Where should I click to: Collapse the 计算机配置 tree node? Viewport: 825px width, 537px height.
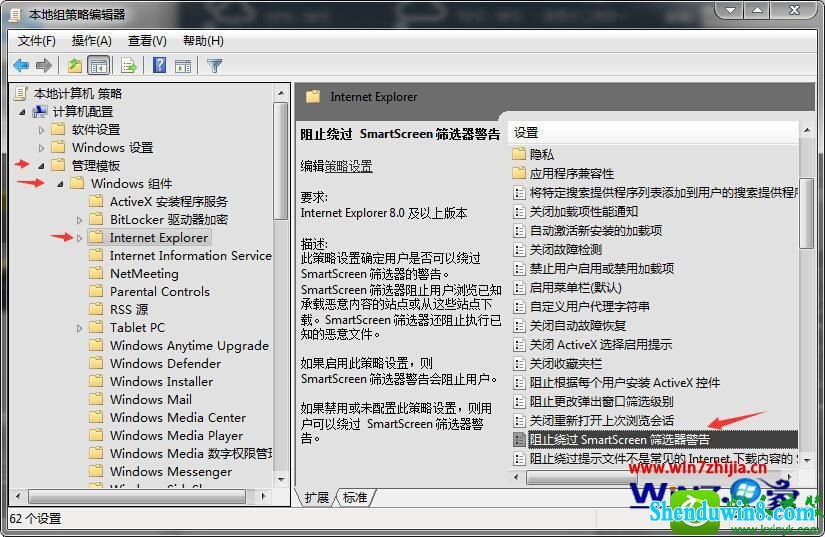click(22, 112)
